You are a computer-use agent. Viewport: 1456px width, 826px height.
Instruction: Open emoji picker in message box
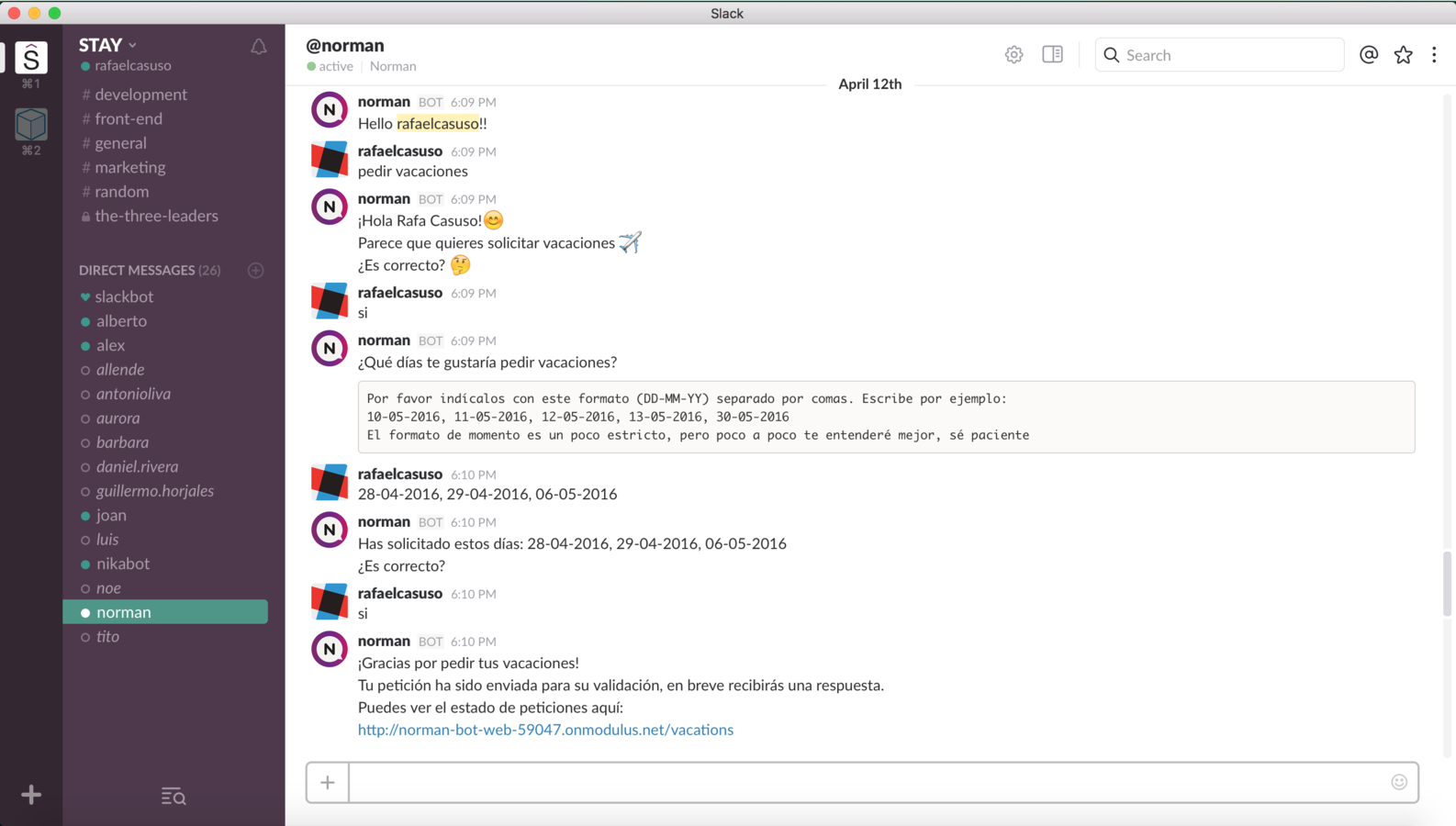1399,782
